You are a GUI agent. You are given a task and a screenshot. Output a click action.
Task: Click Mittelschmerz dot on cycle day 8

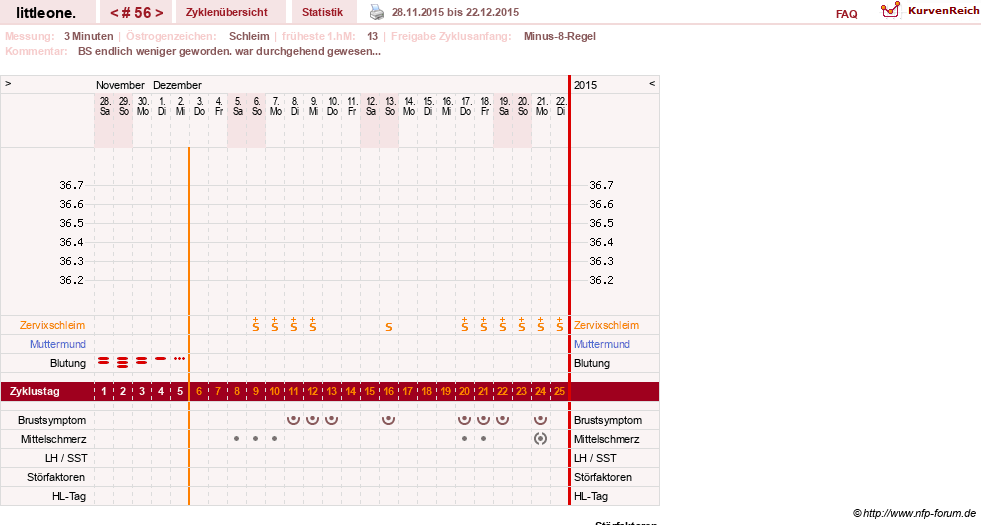tap(236, 439)
